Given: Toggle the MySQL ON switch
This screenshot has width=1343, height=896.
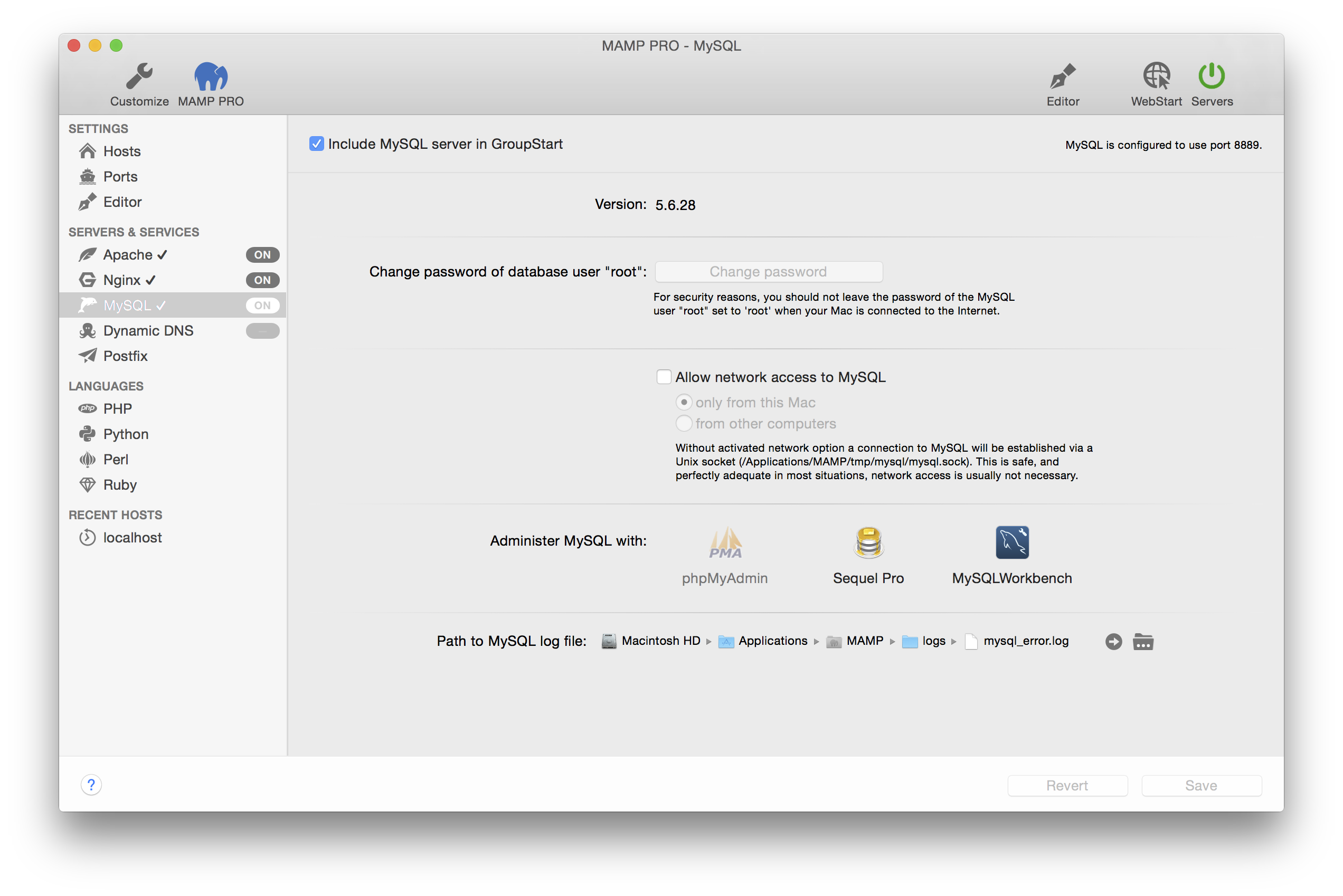Looking at the screenshot, I should pos(262,305).
